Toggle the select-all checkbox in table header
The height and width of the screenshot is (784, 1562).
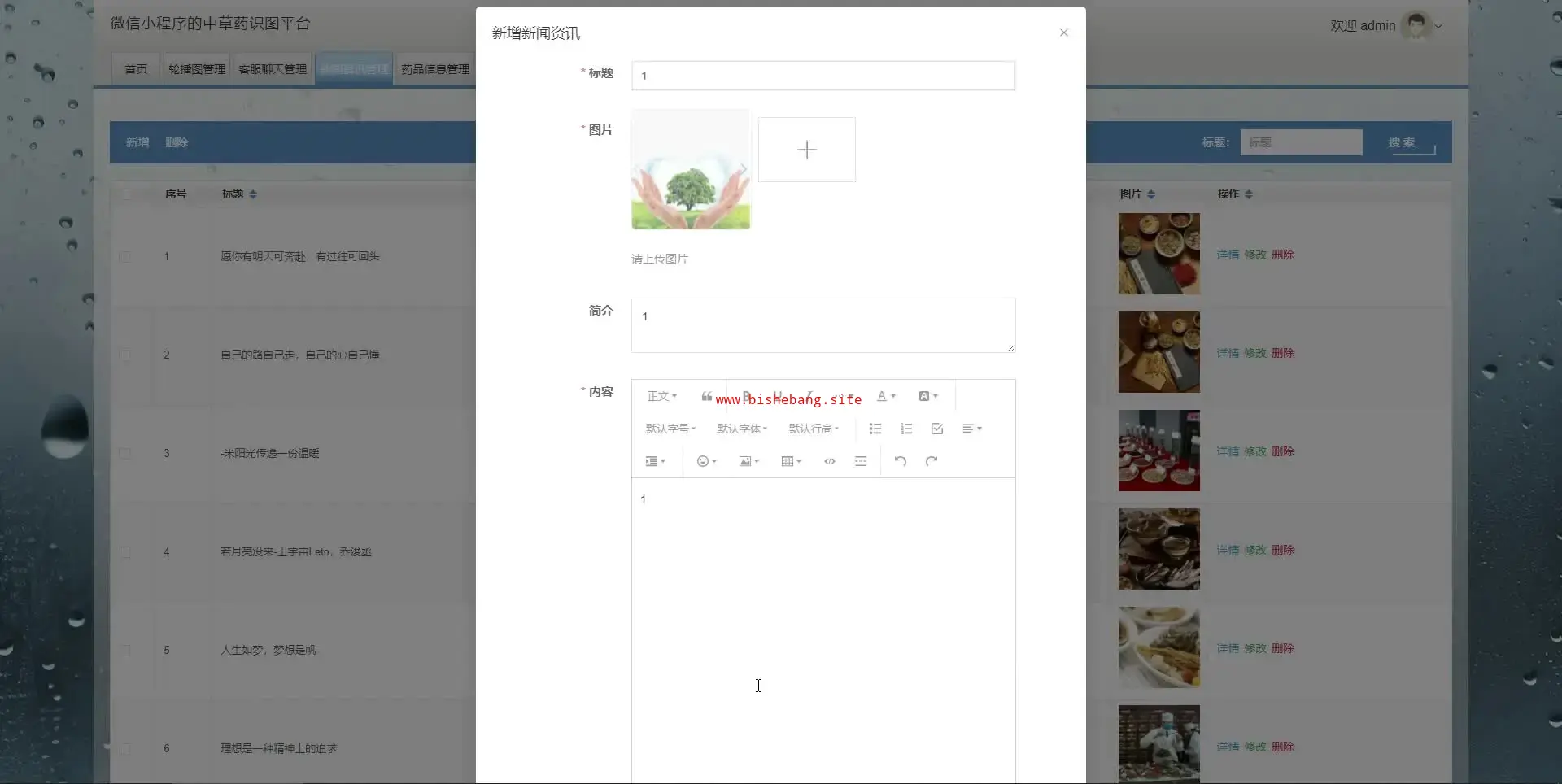click(x=125, y=194)
